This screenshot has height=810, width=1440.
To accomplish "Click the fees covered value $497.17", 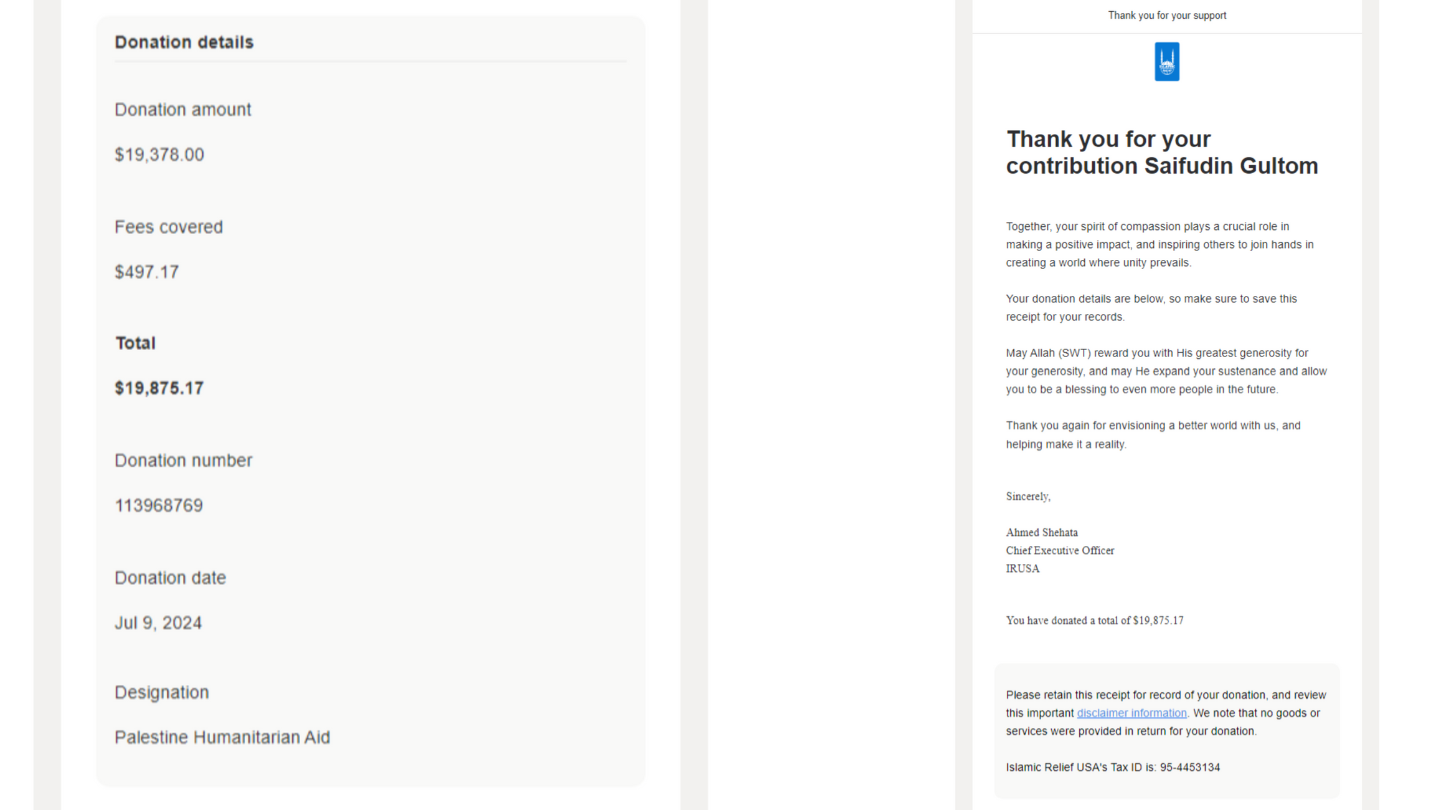I will pyautogui.click(x=147, y=272).
